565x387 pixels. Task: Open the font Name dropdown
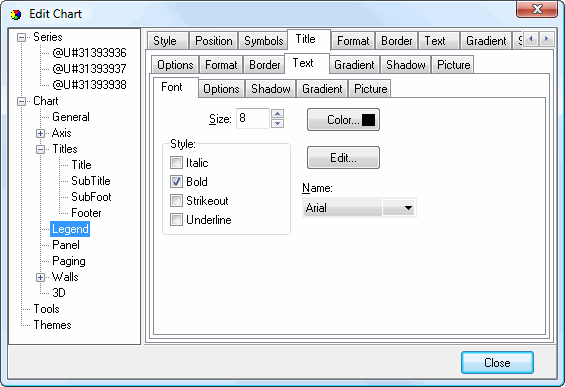399,208
